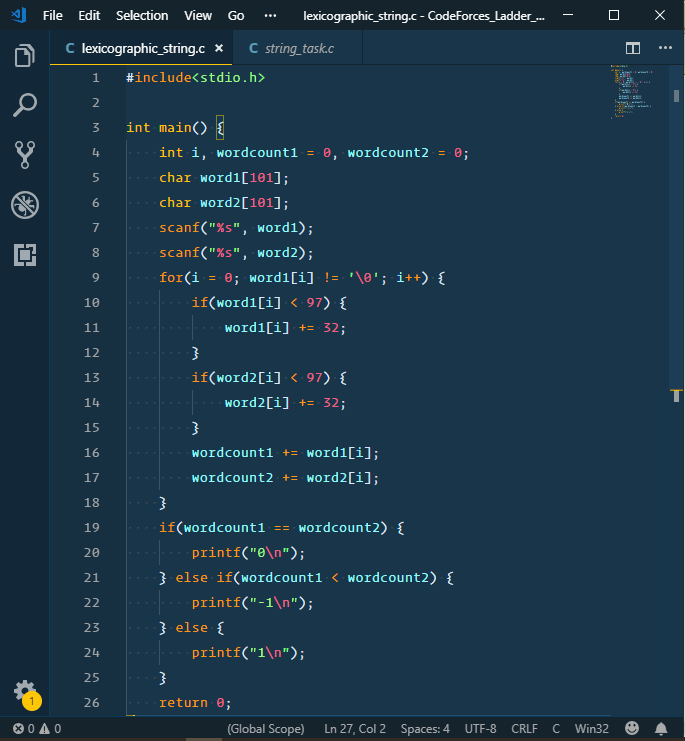Show notifications using the bell icon

coord(661,729)
